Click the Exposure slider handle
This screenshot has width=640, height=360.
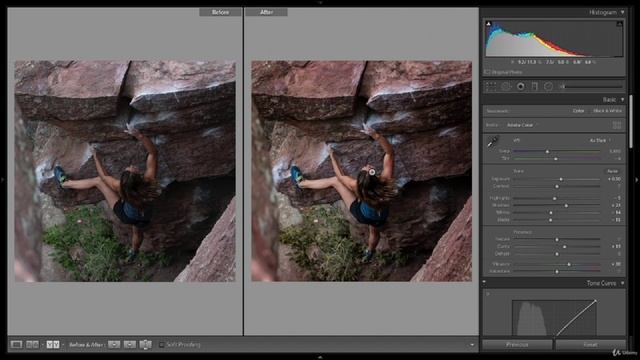pos(561,179)
